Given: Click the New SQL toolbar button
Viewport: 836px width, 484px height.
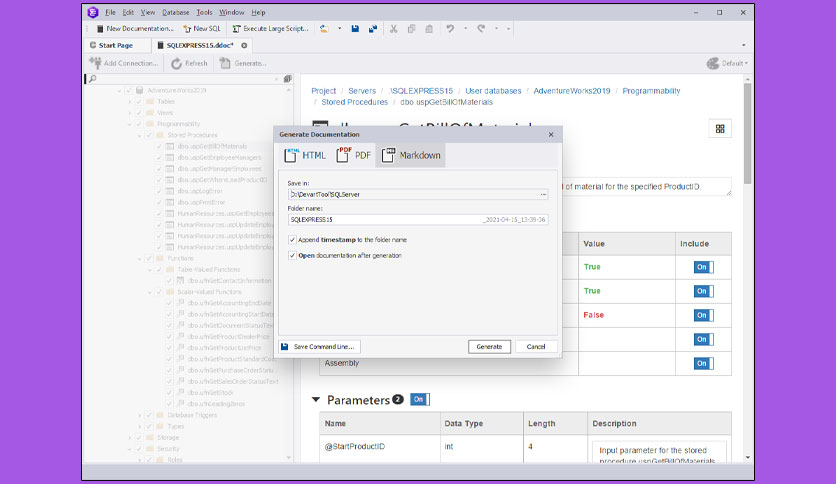Looking at the screenshot, I should tap(202, 29).
